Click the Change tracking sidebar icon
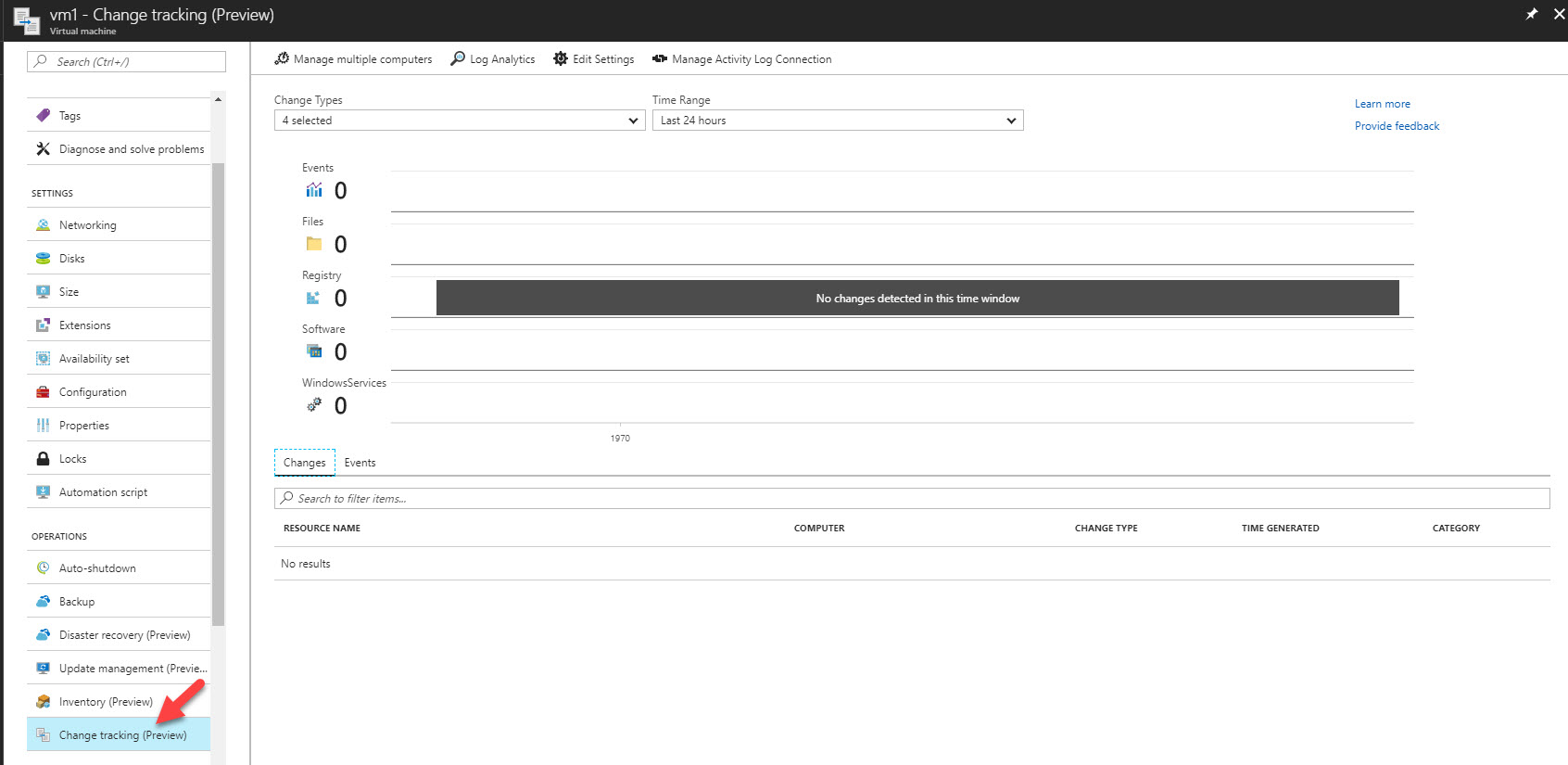The height and width of the screenshot is (765, 1568). pos(43,734)
